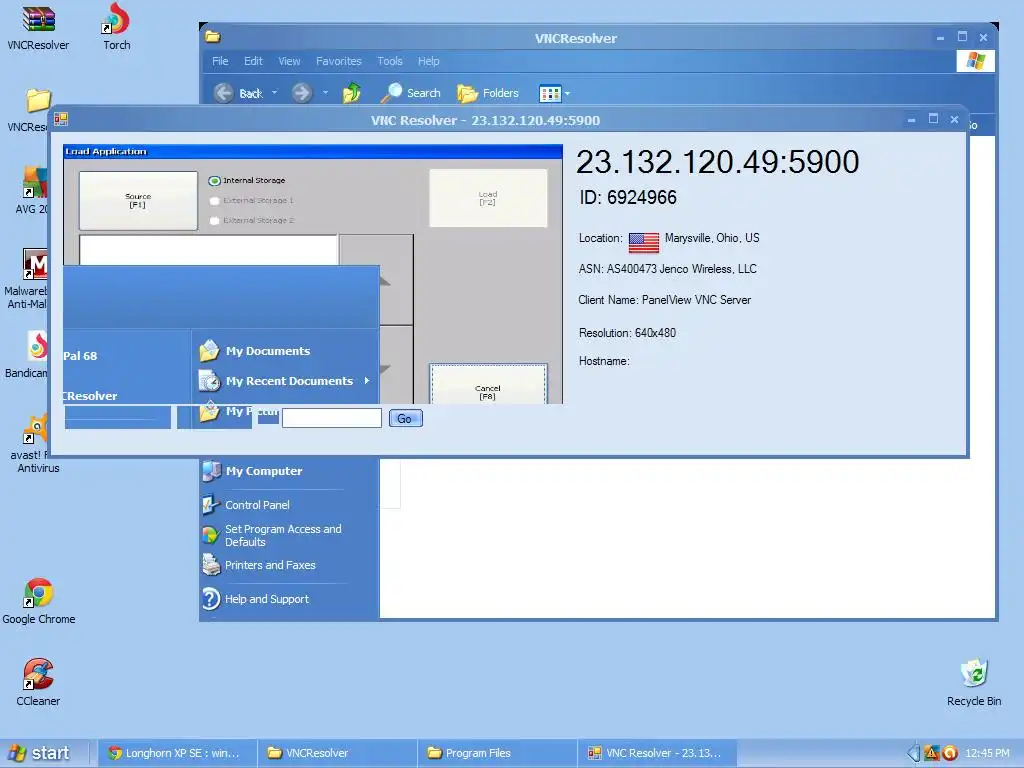Viewport: 1024px width, 768px height.
Task: Click the US flag next to Location
Action: coord(643,242)
